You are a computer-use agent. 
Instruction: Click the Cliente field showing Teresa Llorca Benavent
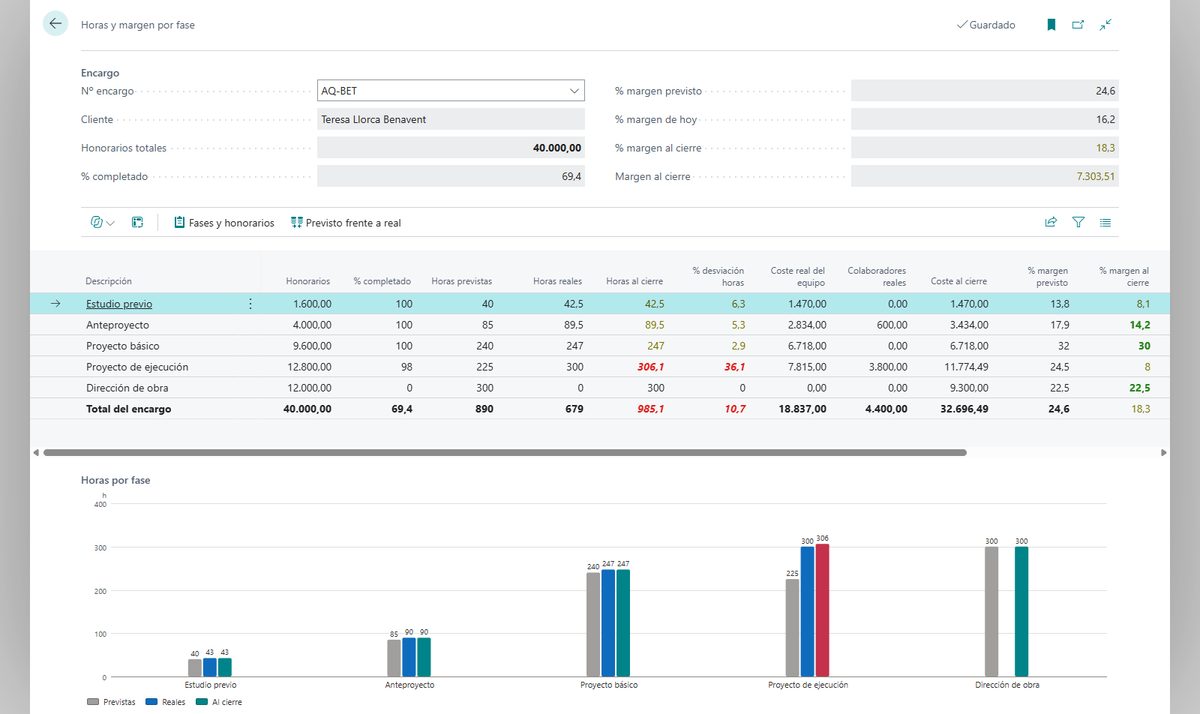(x=451, y=119)
